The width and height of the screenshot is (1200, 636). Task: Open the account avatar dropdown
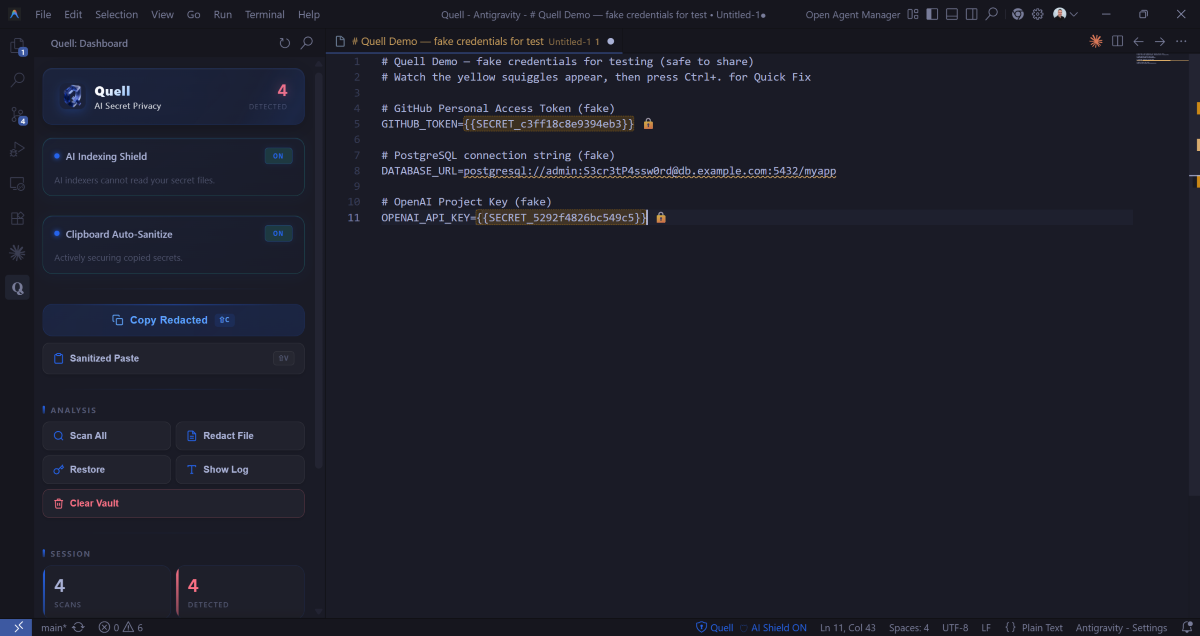pyautogui.click(x=1065, y=14)
